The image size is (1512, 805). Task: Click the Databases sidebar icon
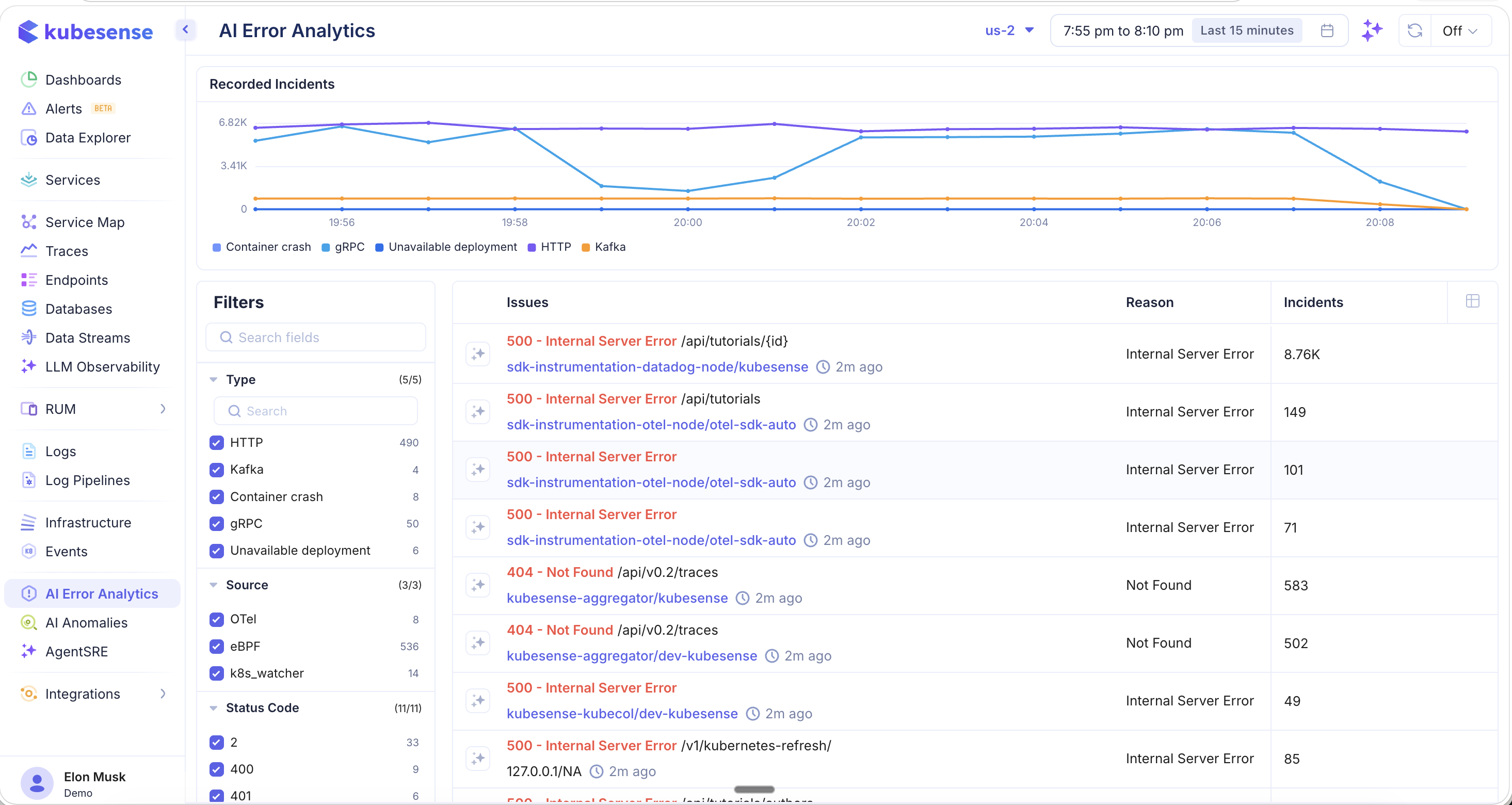click(x=28, y=309)
